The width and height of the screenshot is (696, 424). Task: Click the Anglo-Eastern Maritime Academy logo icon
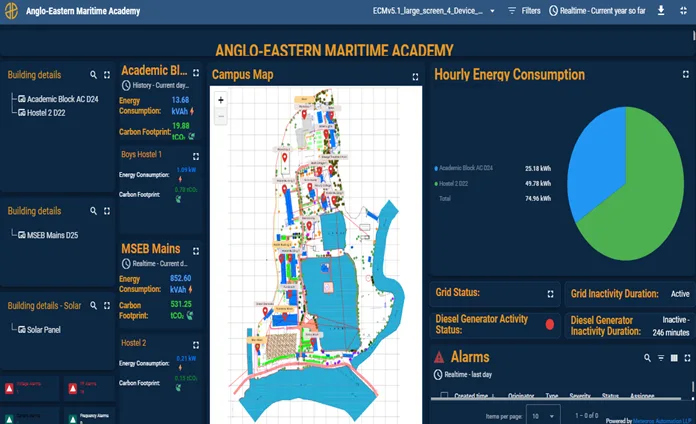[x=12, y=11]
